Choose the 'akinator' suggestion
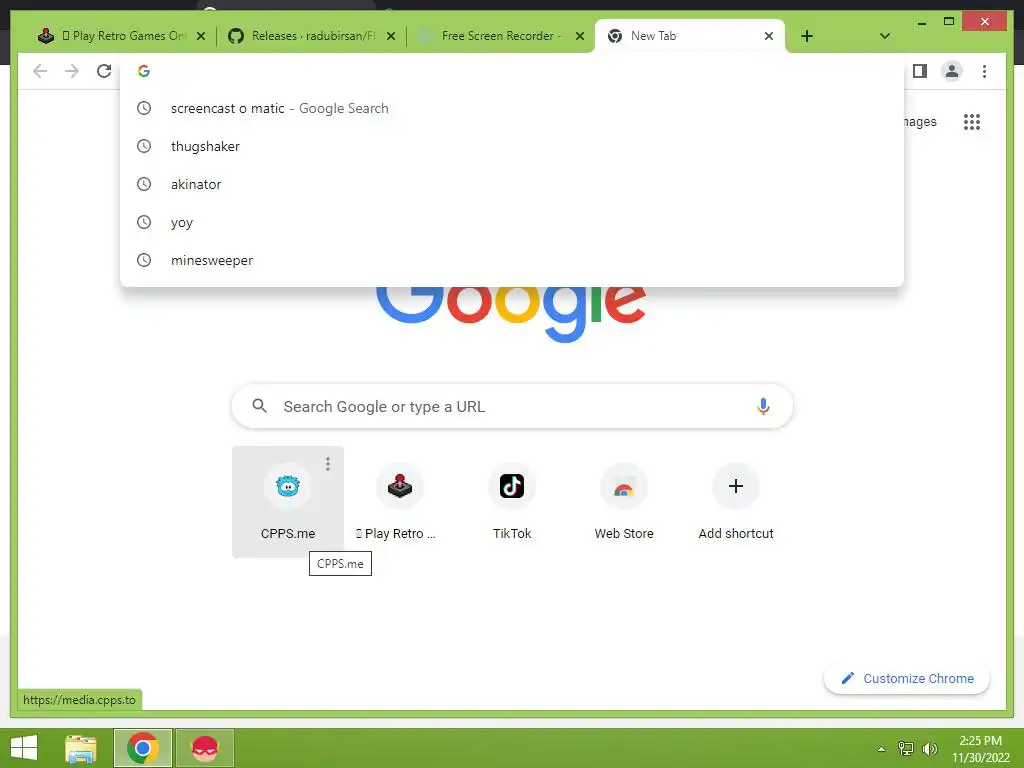1024x768 pixels. [512, 184]
